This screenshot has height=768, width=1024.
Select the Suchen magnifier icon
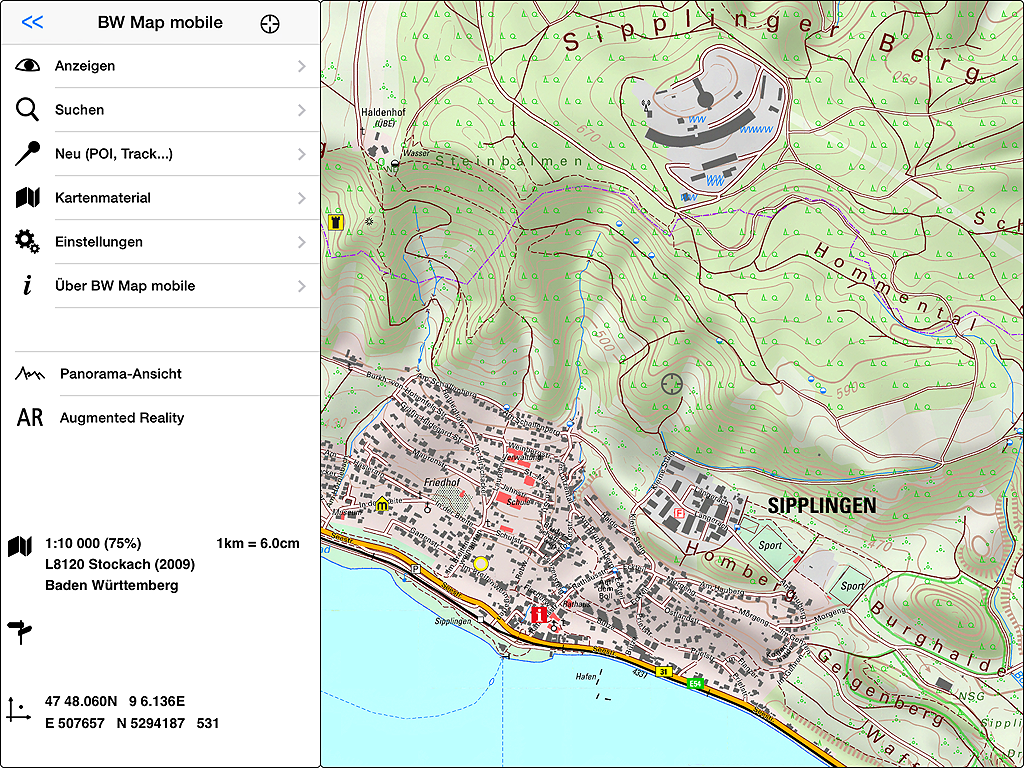coord(27,110)
